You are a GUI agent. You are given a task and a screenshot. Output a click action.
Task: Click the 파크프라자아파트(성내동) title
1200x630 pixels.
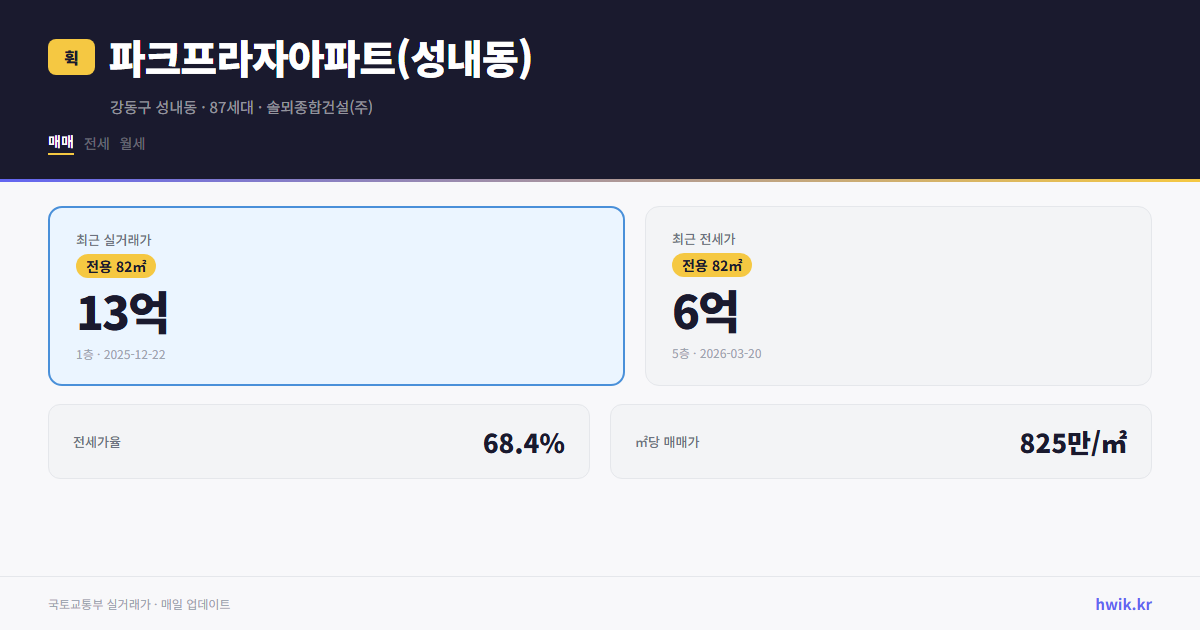coord(322,58)
